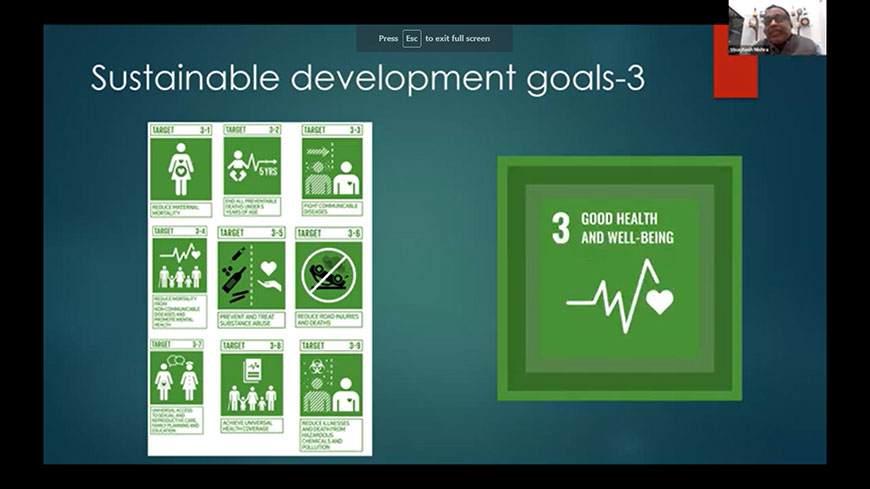Click the Esc key badge in the notice
Image resolution: width=870 pixels, height=489 pixels.
(x=412, y=38)
